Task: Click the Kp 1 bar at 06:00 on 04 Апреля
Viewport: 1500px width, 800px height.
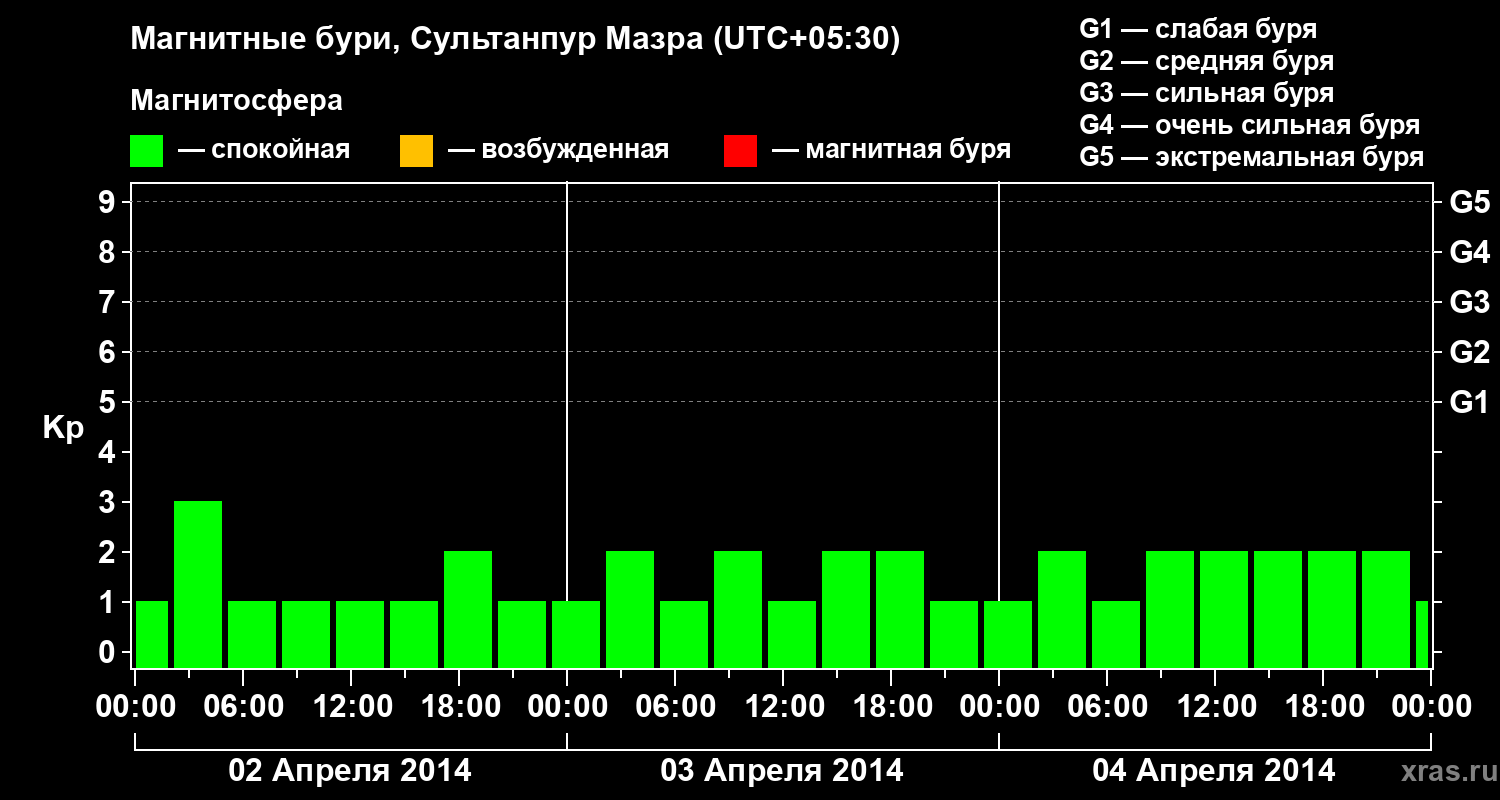Action: click(x=1116, y=634)
